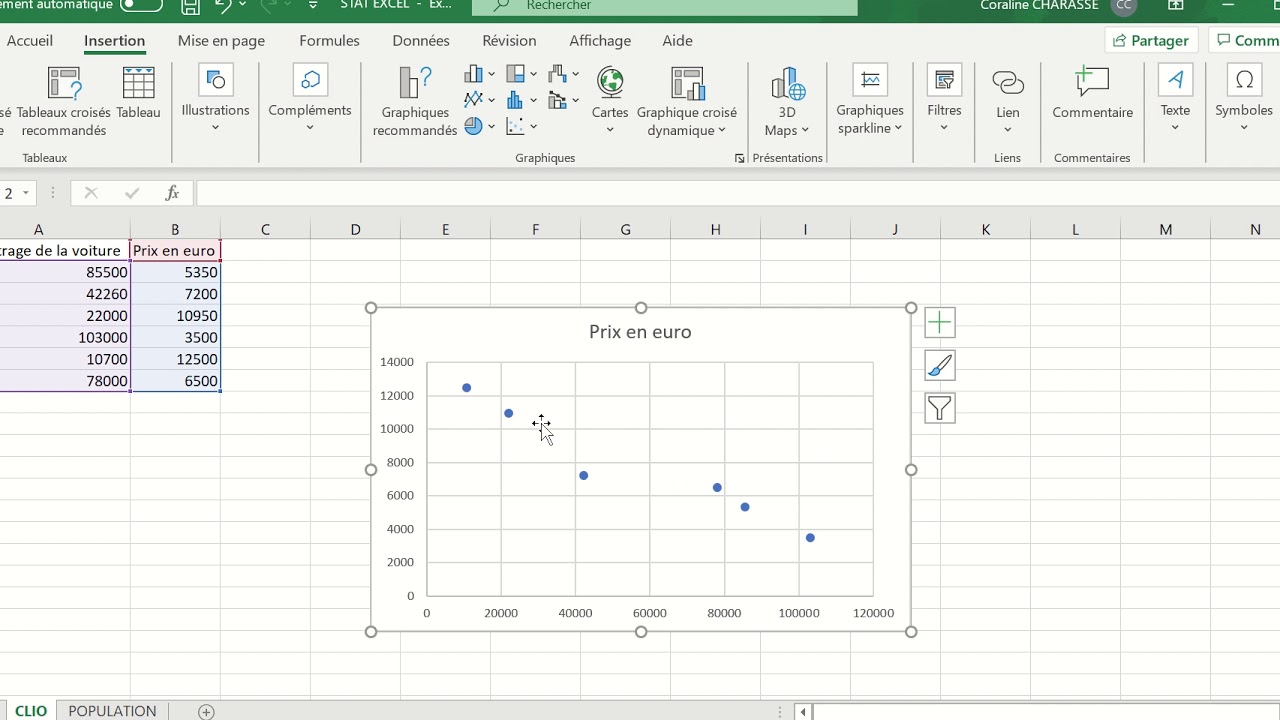Select column E header
1280x720 pixels.
click(x=445, y=230)
